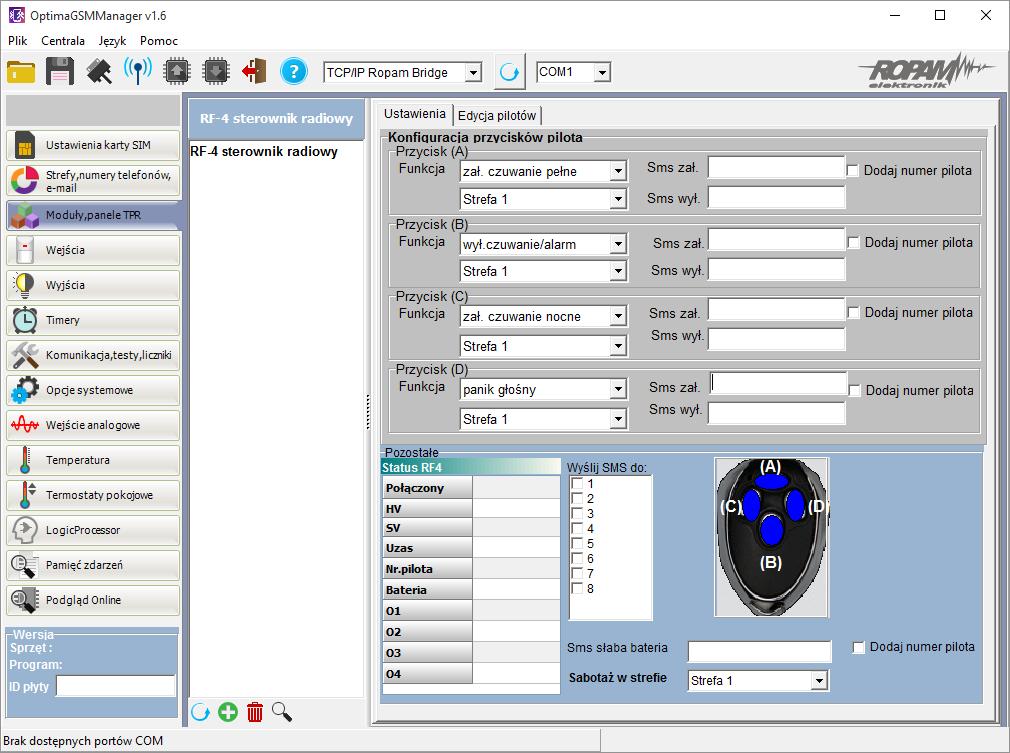This screenshot has width=1010, height=753.
Task: Click the chip download arrow icon
Action: pos(216,71)
